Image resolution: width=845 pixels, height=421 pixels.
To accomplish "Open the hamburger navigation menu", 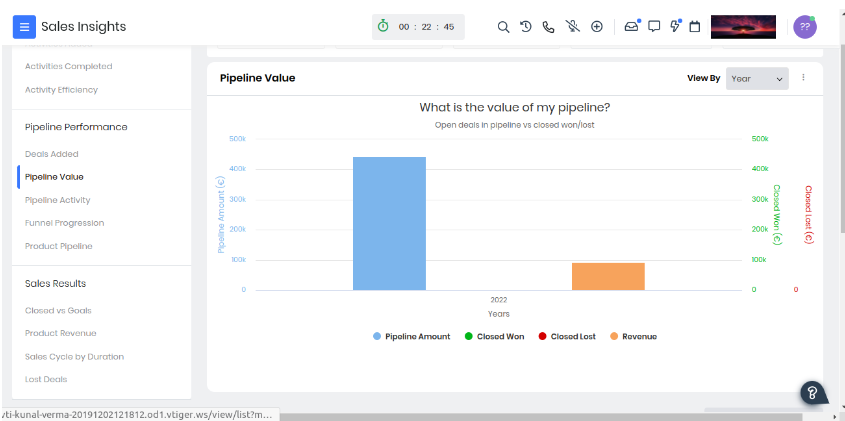I will point(24,27).
